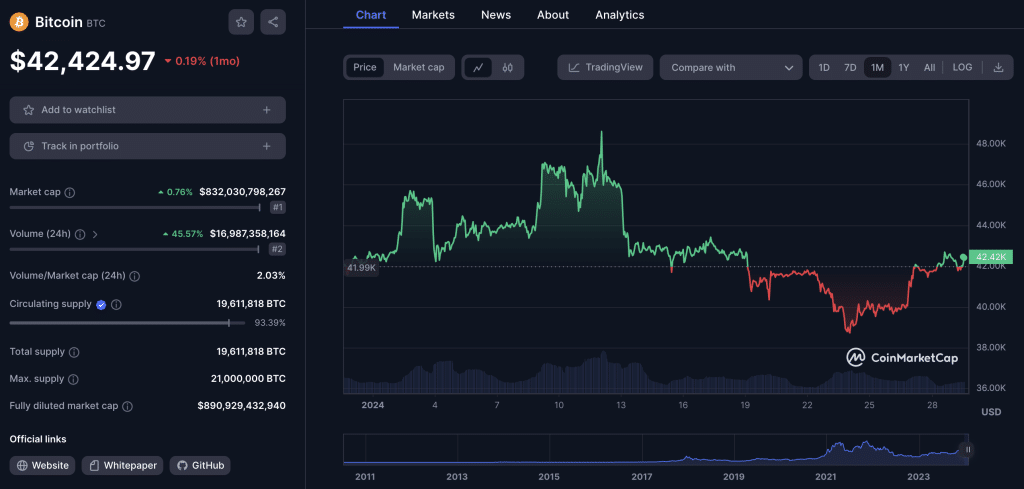The width and height of the screenshot is (1024, 489).
Task: Open the Whitepaper link
Action: (122, 465)
